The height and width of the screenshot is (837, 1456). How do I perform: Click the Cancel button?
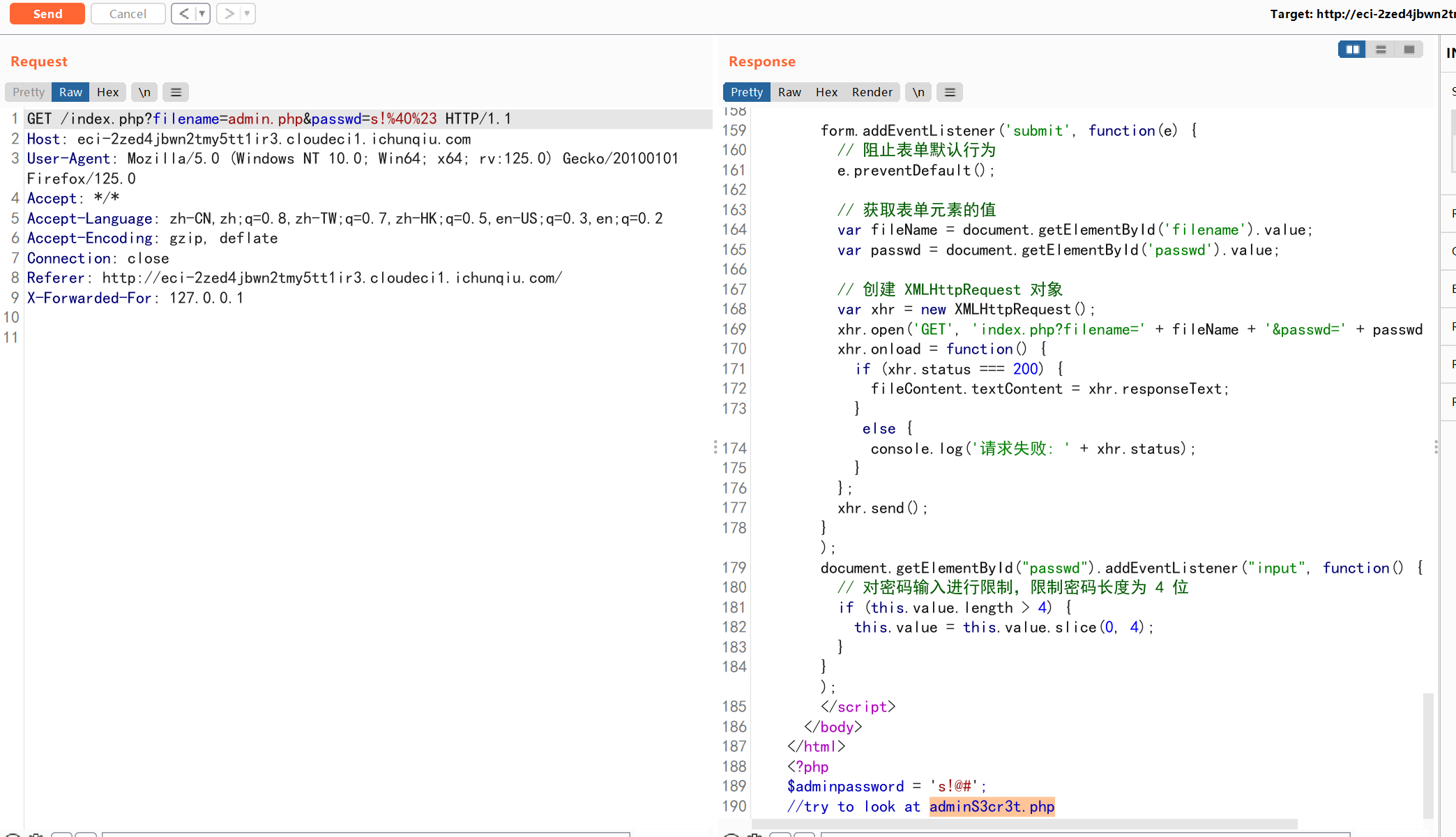point(128,14)
